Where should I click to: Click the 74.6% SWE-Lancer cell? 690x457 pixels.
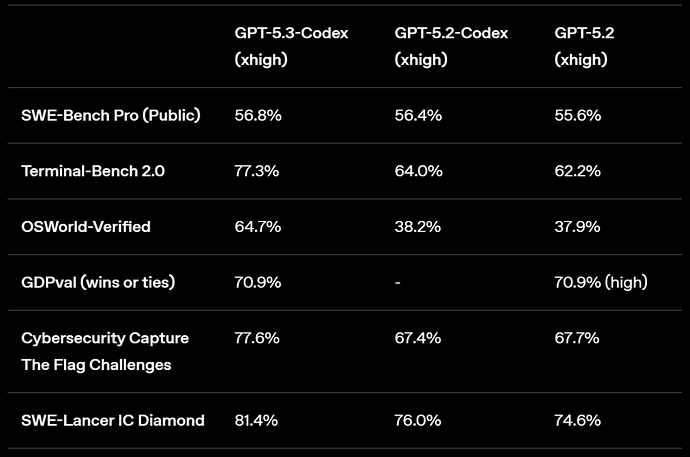tap(578, 420)
